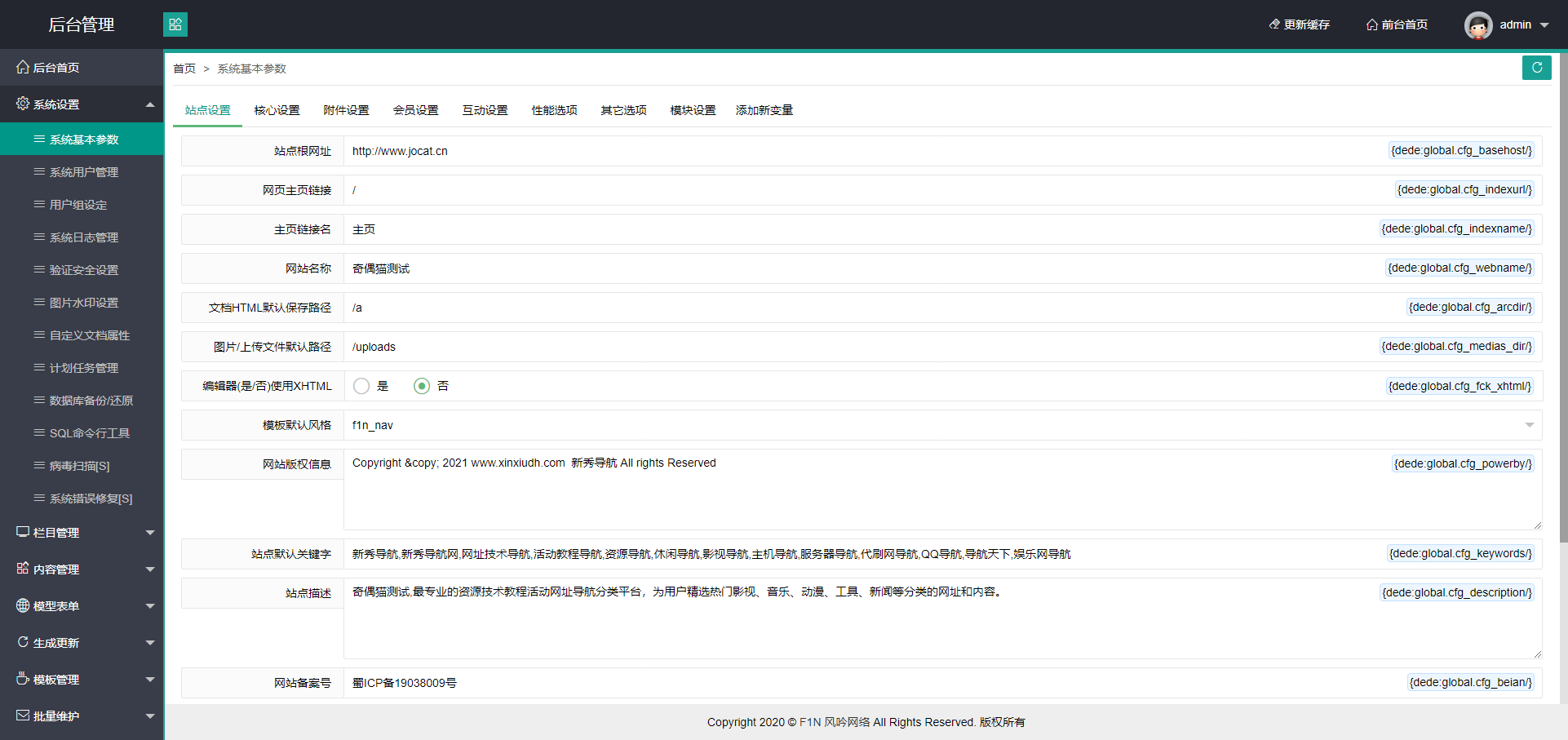The width and height of the screenshot is (1568, 740).
Task: Open 自定义文档属性 in sidebar
Action: coord(82,335)
